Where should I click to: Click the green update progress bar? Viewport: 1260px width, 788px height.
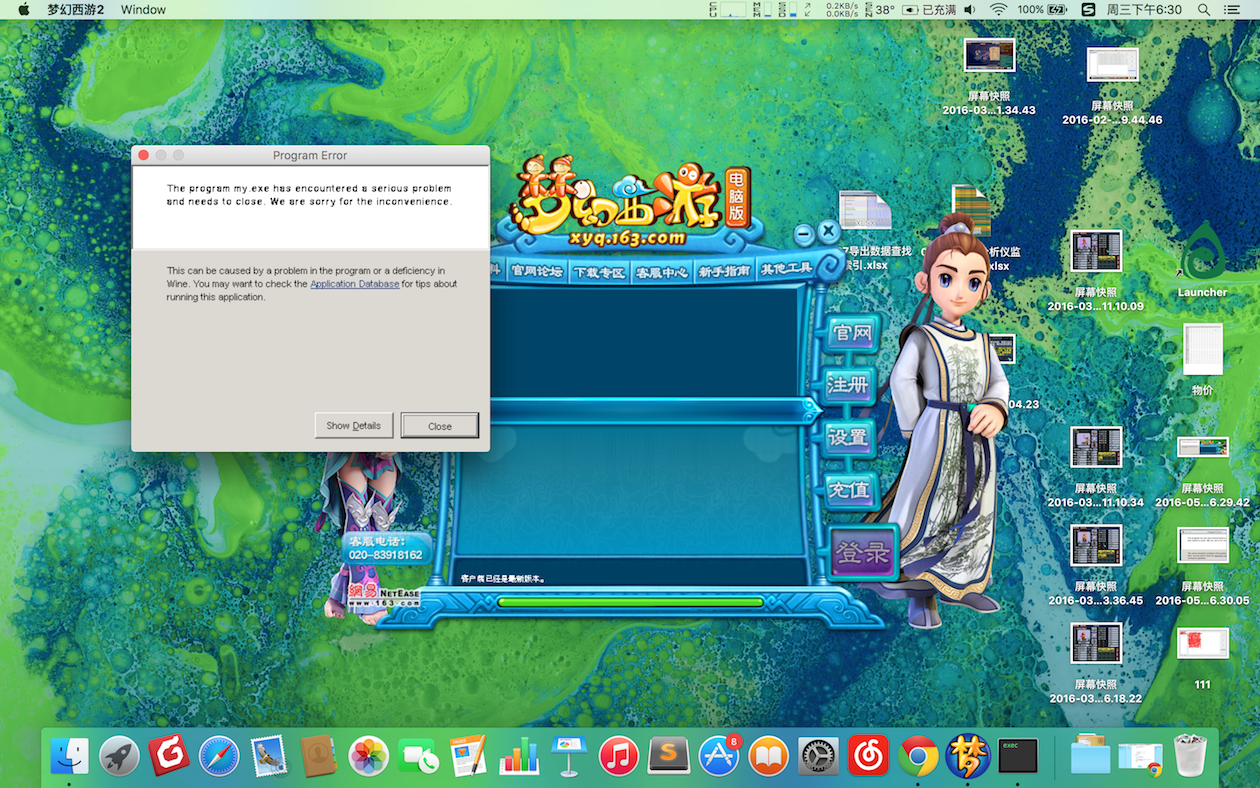click(630, 602)
